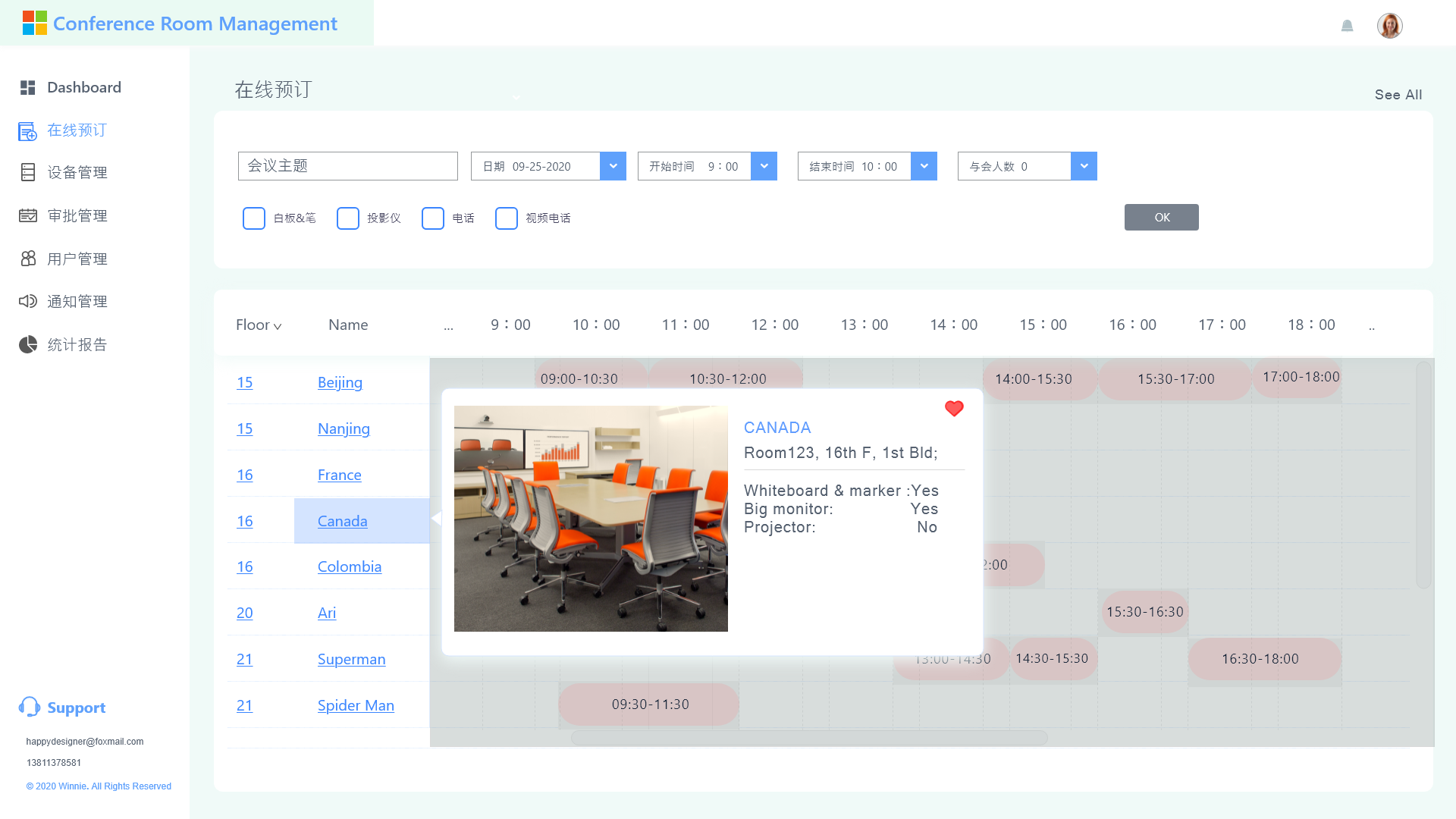Click the 统计报告 pie chart icon
Screen dimensions: 1456x819
pyautogui.click(x=28, y=345)
